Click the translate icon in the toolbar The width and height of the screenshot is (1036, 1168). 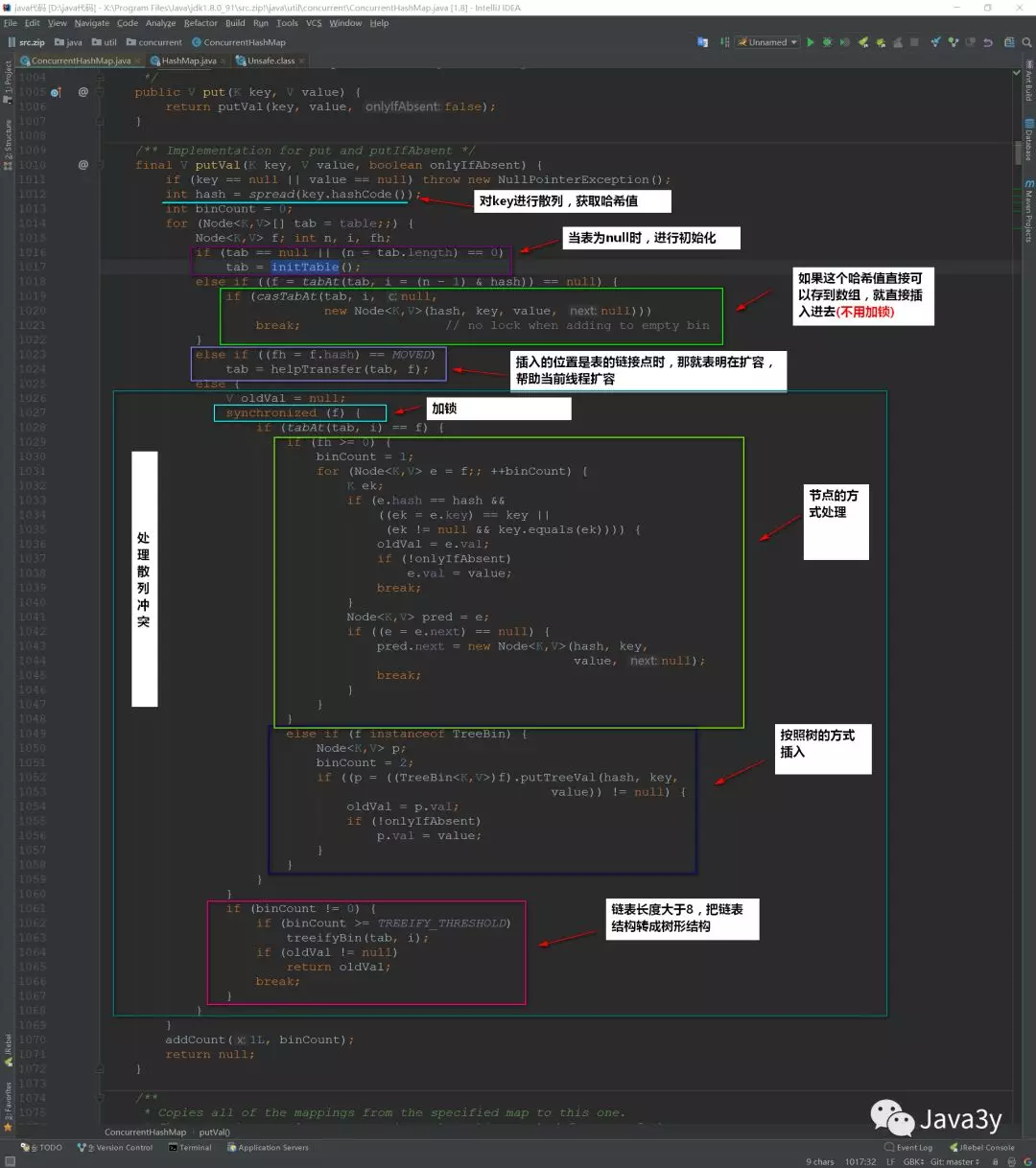[x=703, y=42]
